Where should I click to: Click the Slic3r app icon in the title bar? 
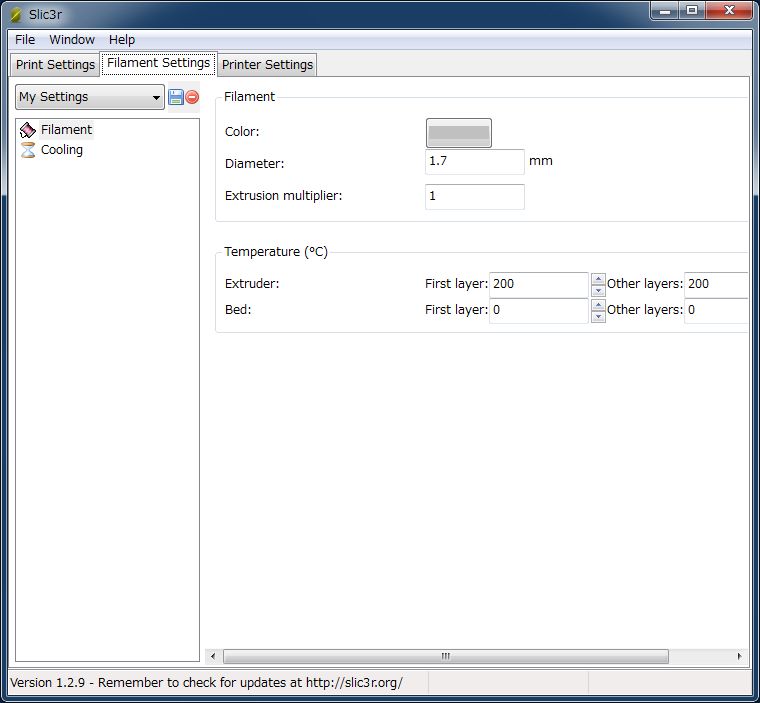click(x=16, y=15)
